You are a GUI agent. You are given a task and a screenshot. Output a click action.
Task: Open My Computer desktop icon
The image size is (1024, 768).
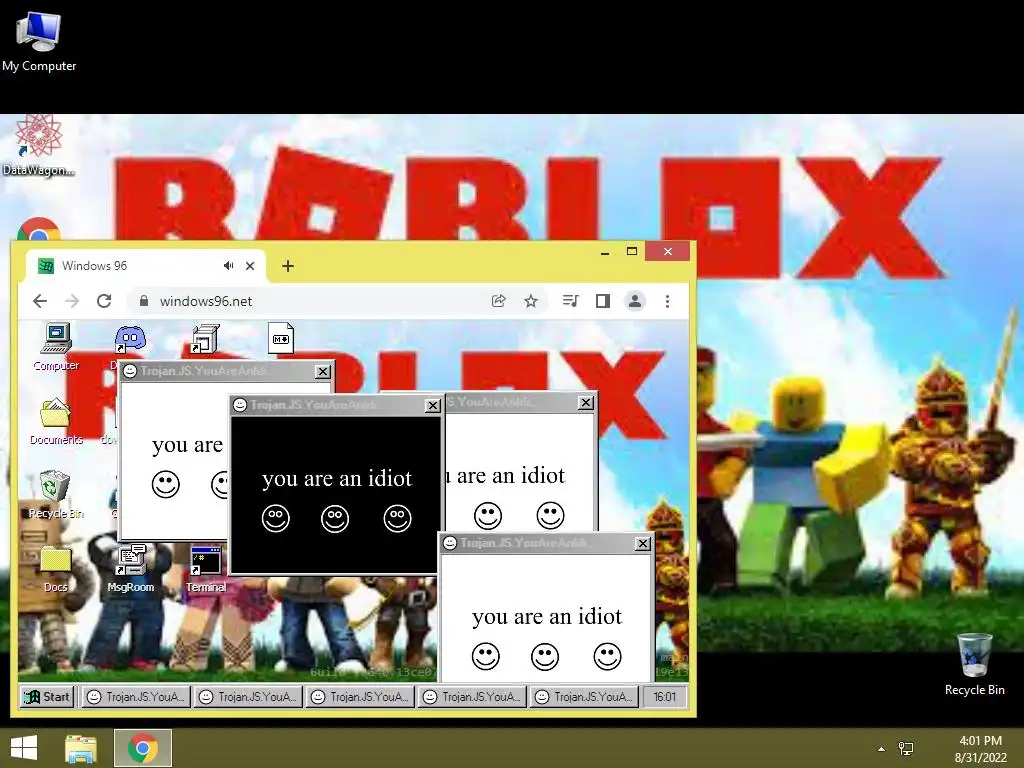pyautogui.click(x=39, y=41)
